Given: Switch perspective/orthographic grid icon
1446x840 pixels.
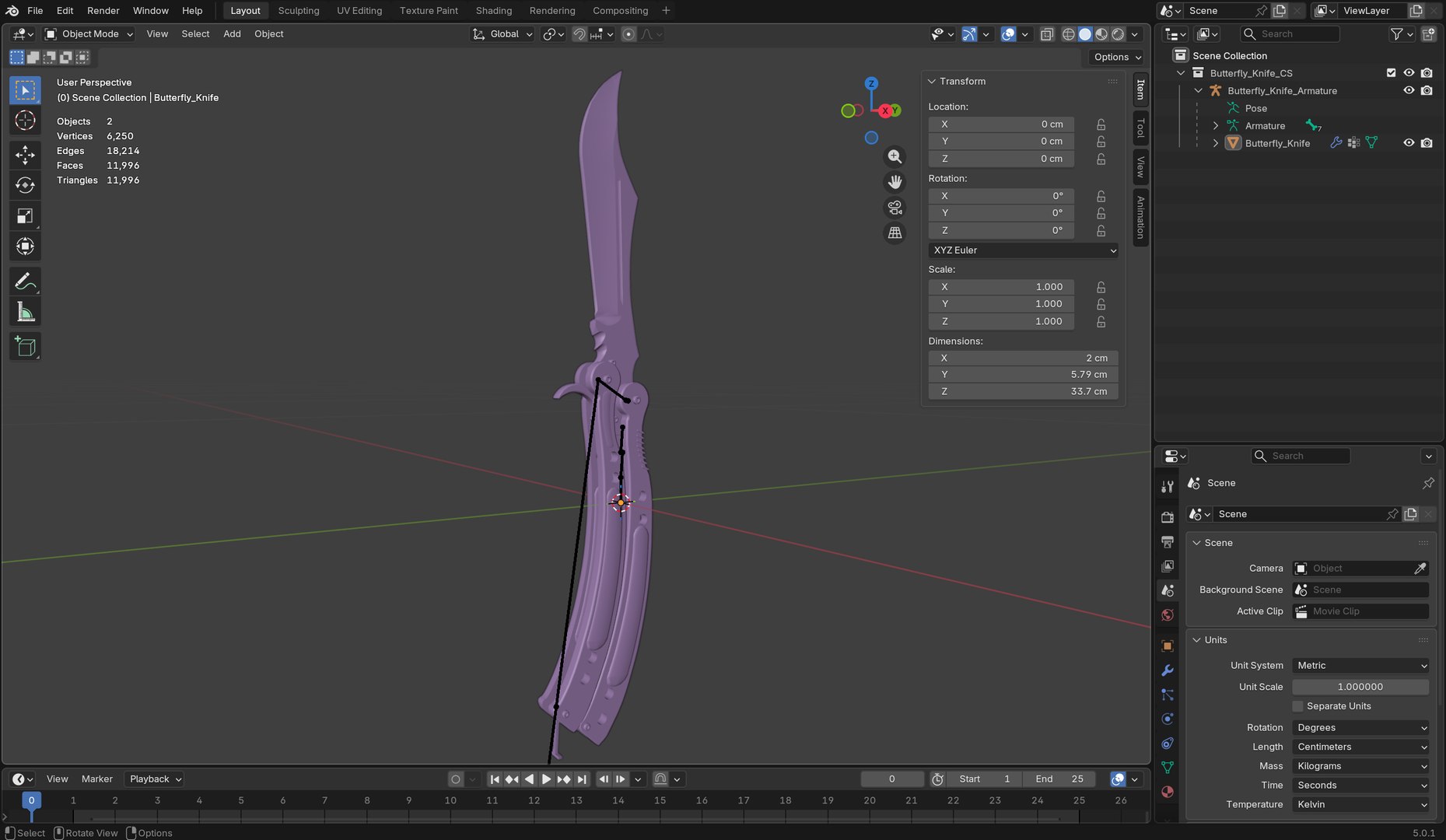Looking at the screenshot, I should pyautogui.click(x=895, y=233).
